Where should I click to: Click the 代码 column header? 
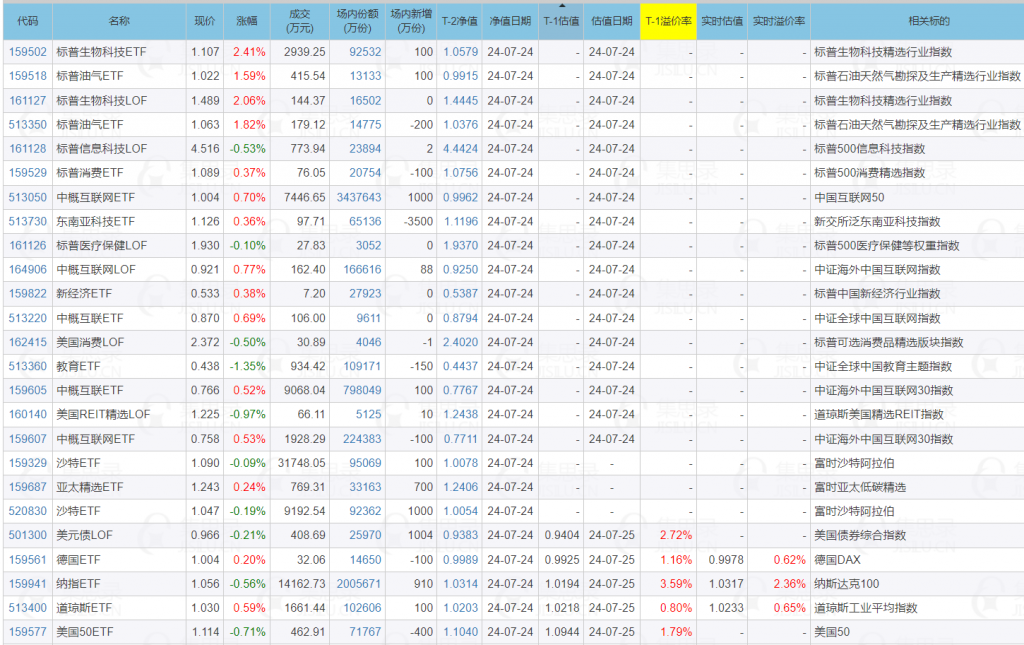tap(27, 21)
